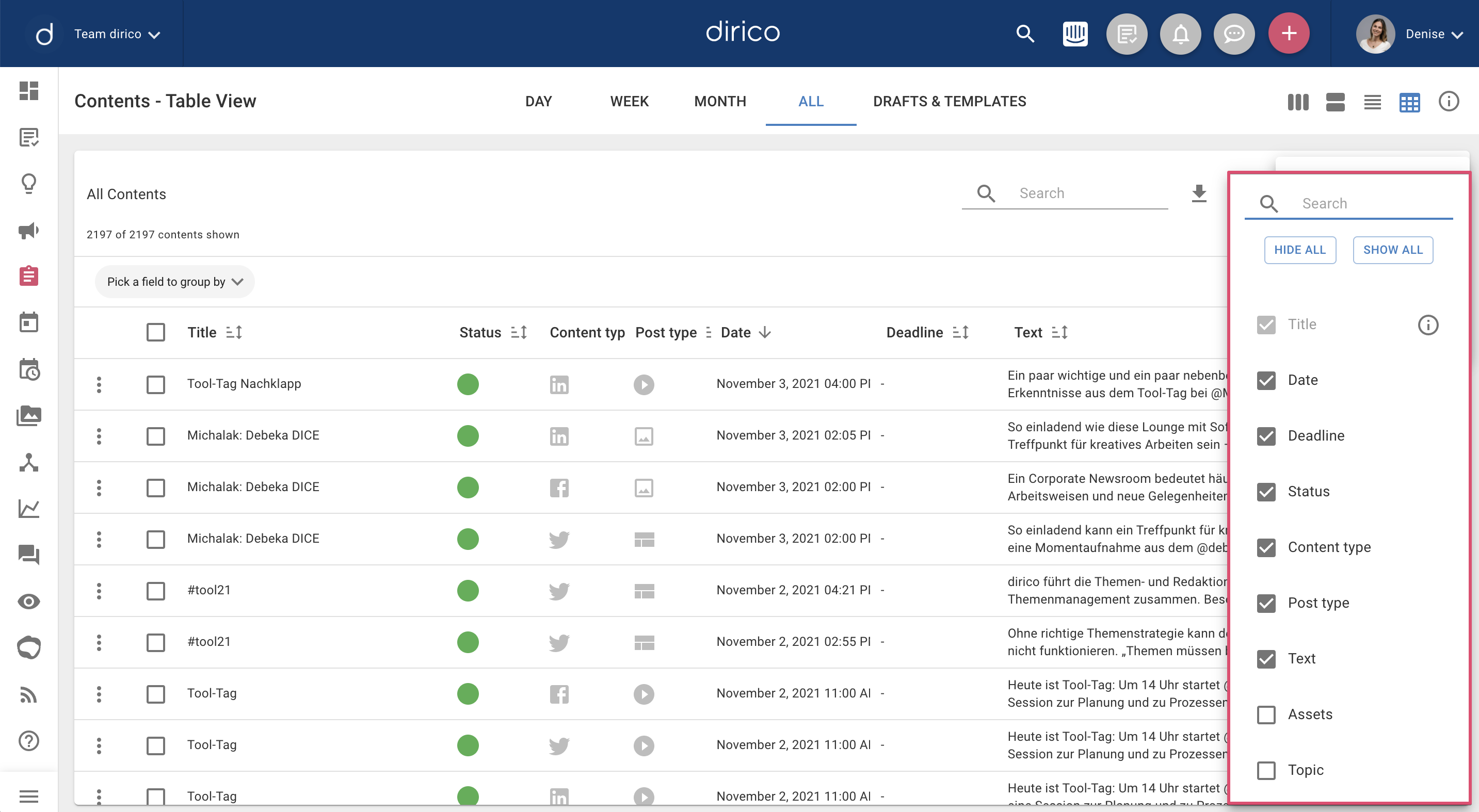1479x812 pixels.
Task: Uncheck the Deadline column checkbox
Action: coord(1266,436)
